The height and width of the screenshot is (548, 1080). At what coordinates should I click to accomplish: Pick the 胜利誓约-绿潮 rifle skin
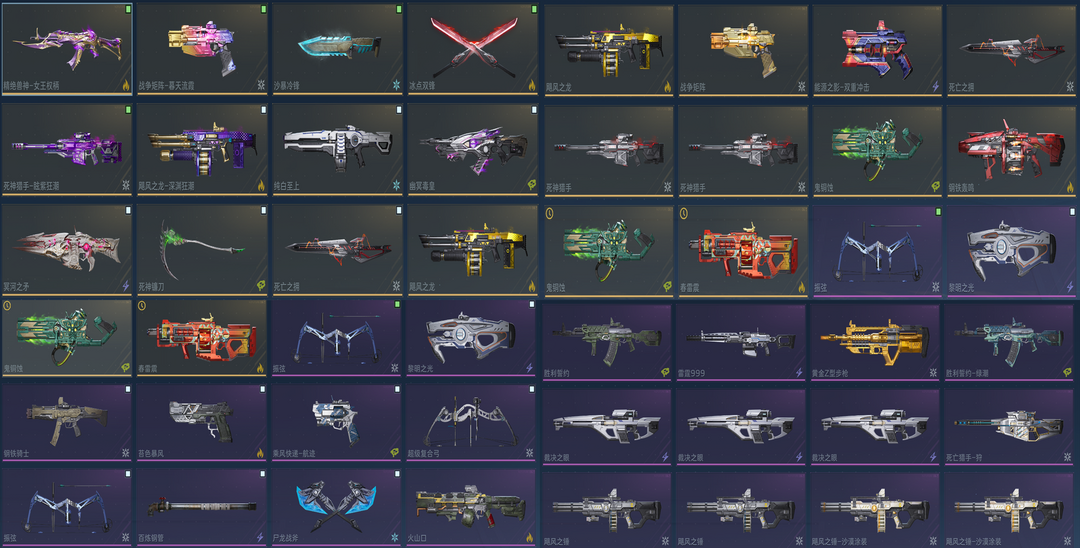1010,342
